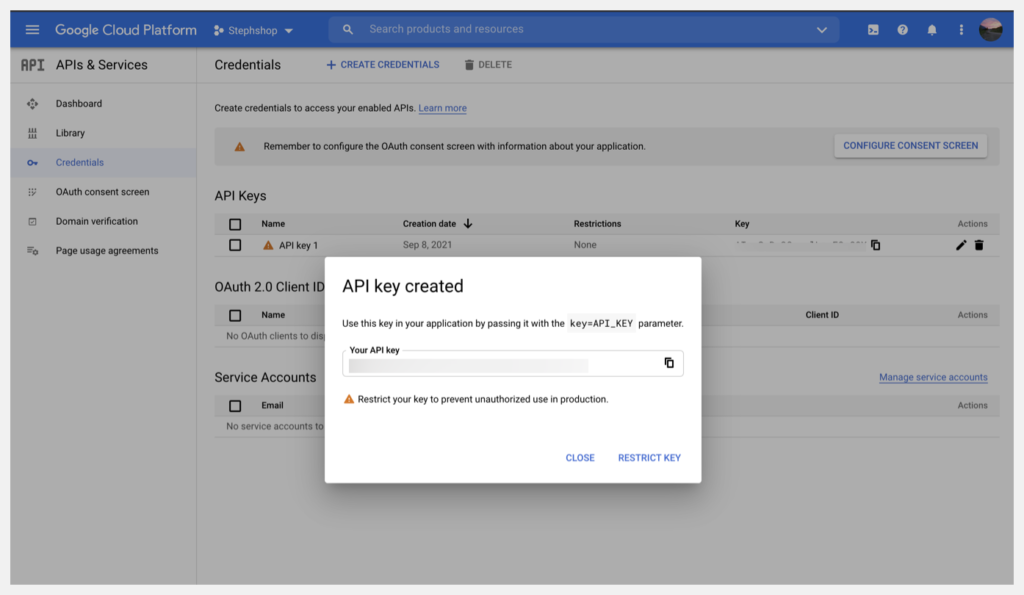Expand the Stephshop project selector
Image resolution: width=1024 pixels, height=595 pixels.
pyautogui.click(x=252, y=29)
